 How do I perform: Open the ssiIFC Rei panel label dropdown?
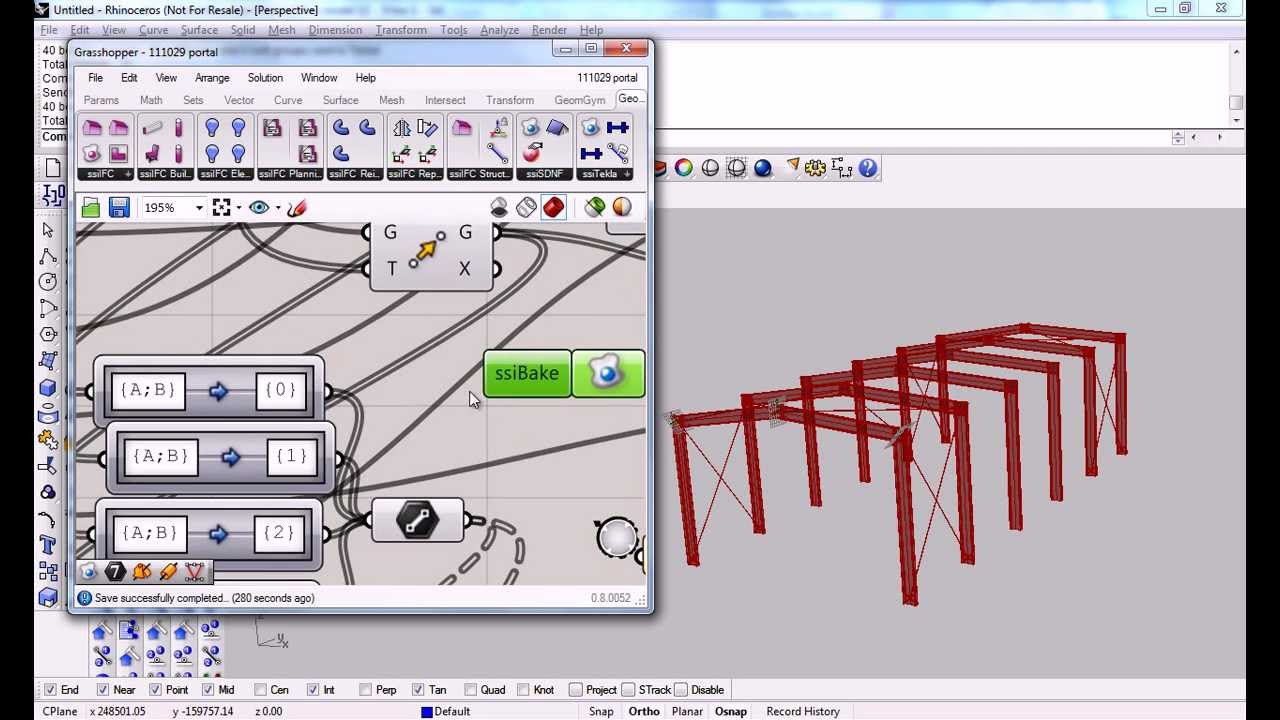pos(355,174)
